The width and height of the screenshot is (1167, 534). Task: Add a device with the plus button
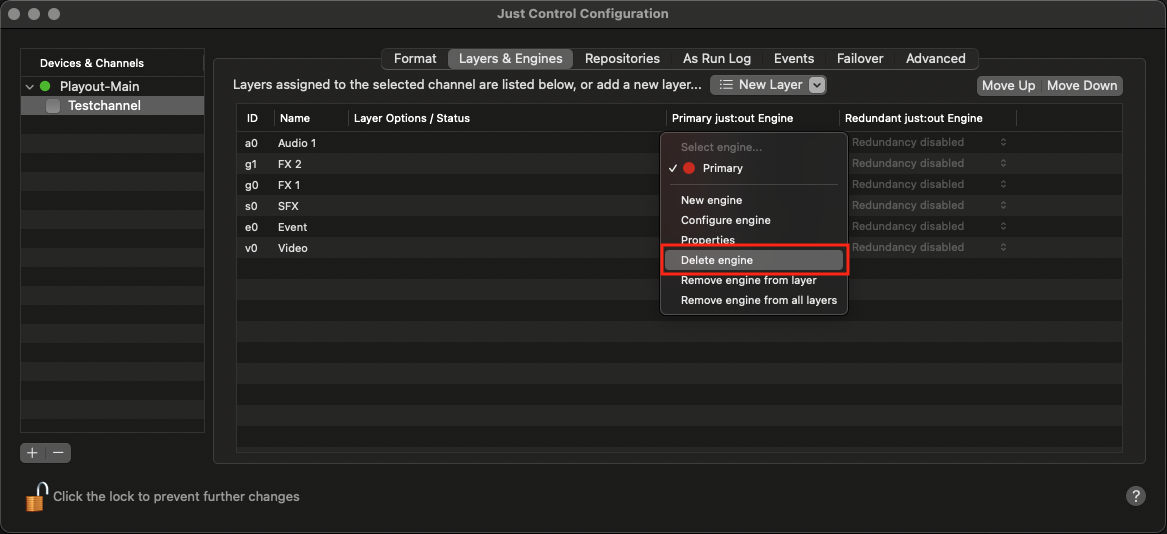33,452
